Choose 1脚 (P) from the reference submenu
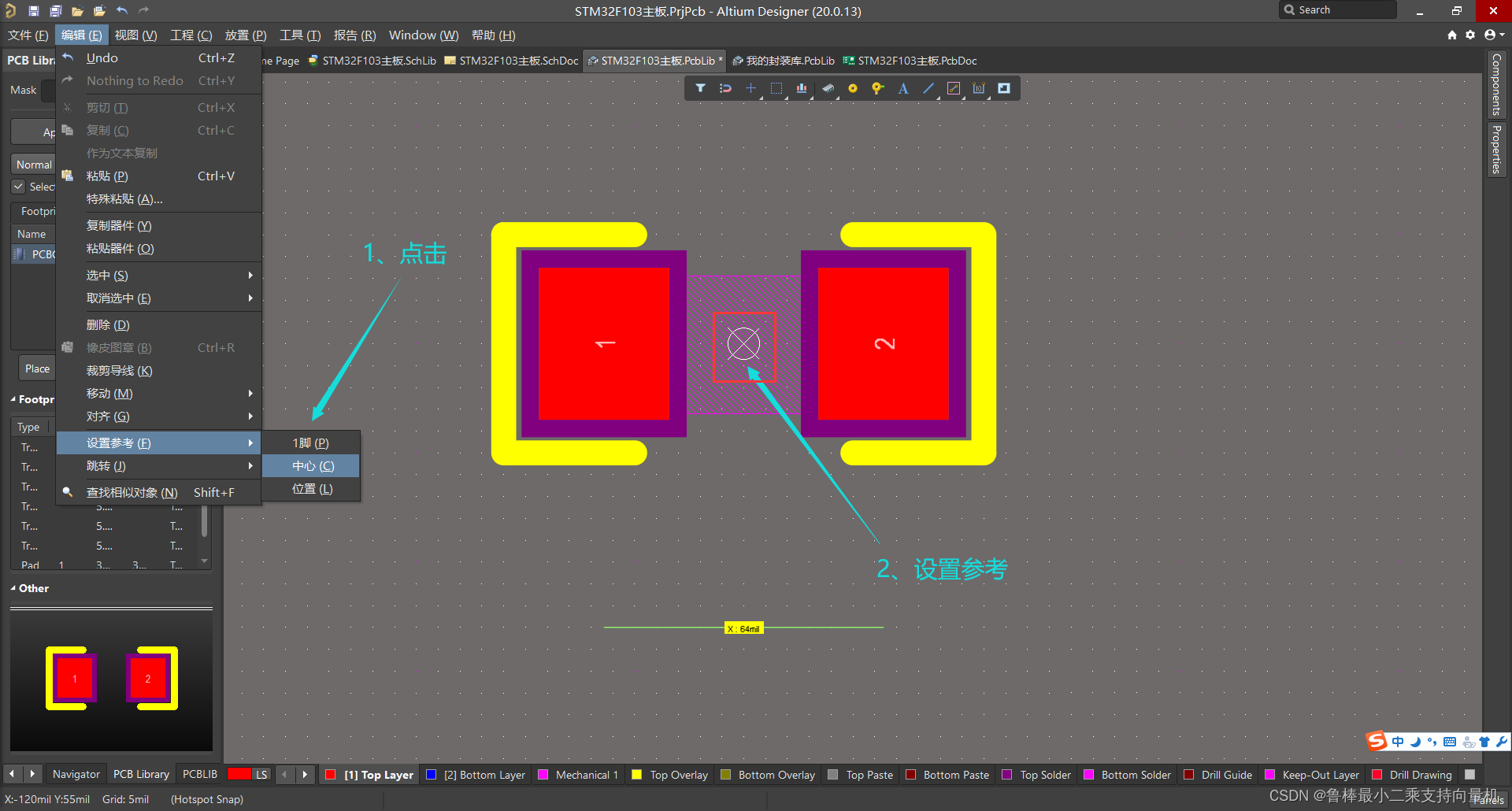Screen dimensions: 1512x811 tap(311, 443)
